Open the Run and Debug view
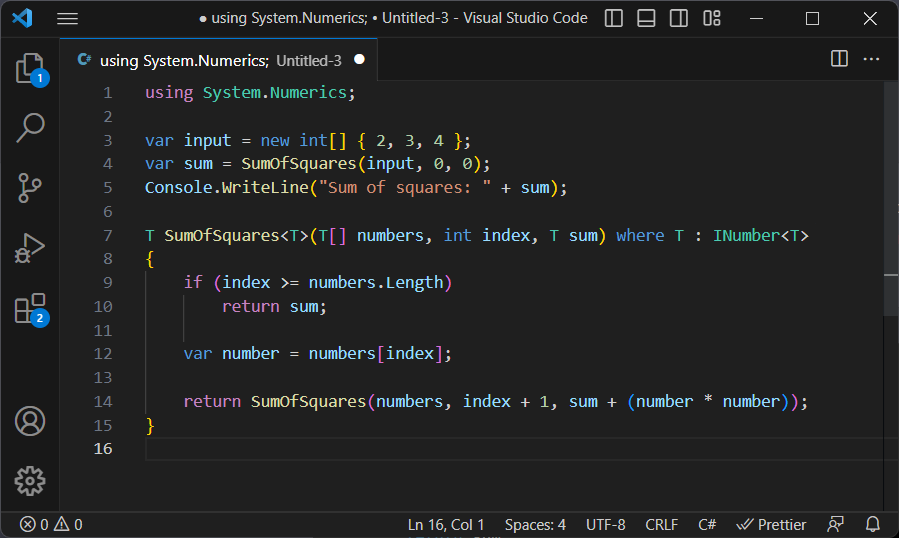Screen dimensions: 899x538 [x=30, y=248]
